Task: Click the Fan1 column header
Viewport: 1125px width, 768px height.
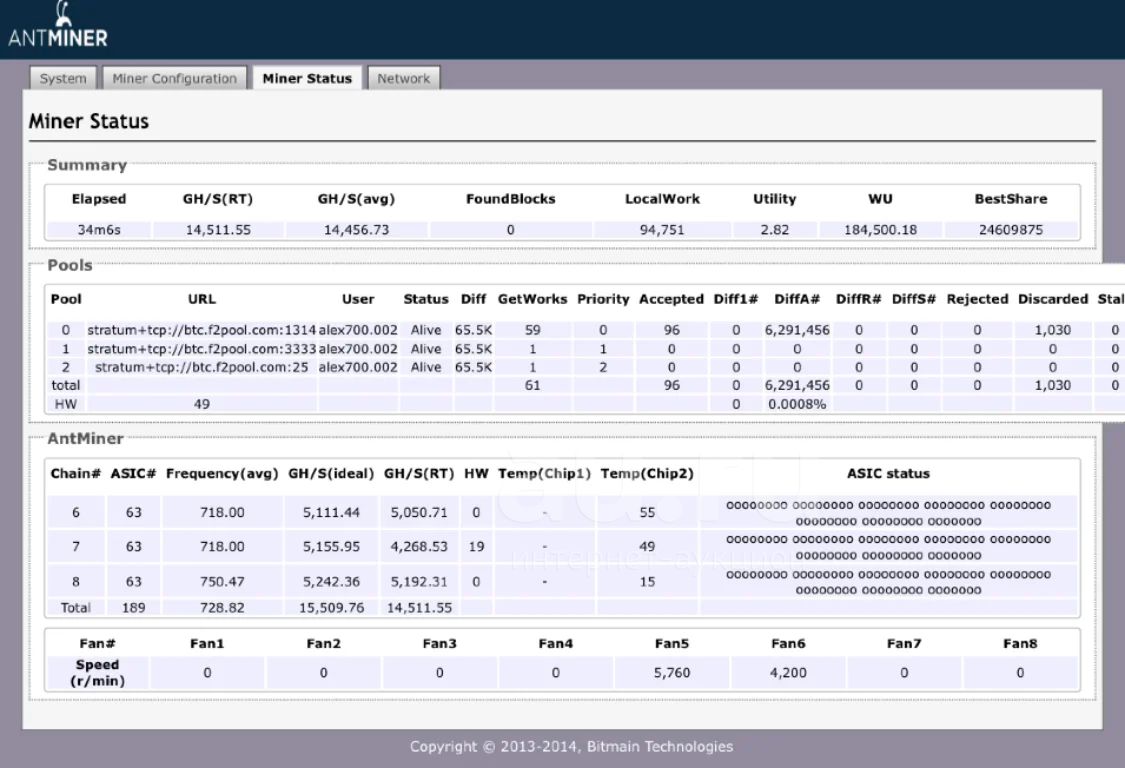Action: (207, 644)
